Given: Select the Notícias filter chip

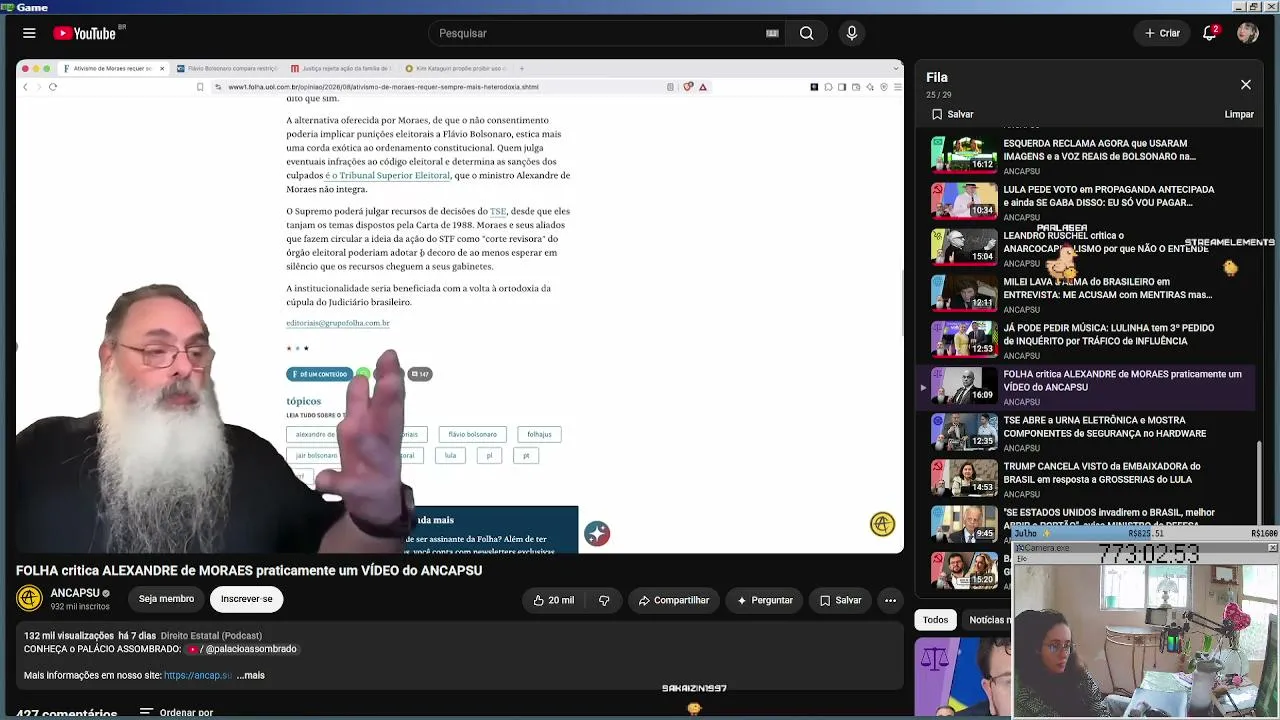Looking at the screenshot, I should click(x=989, y=620).
